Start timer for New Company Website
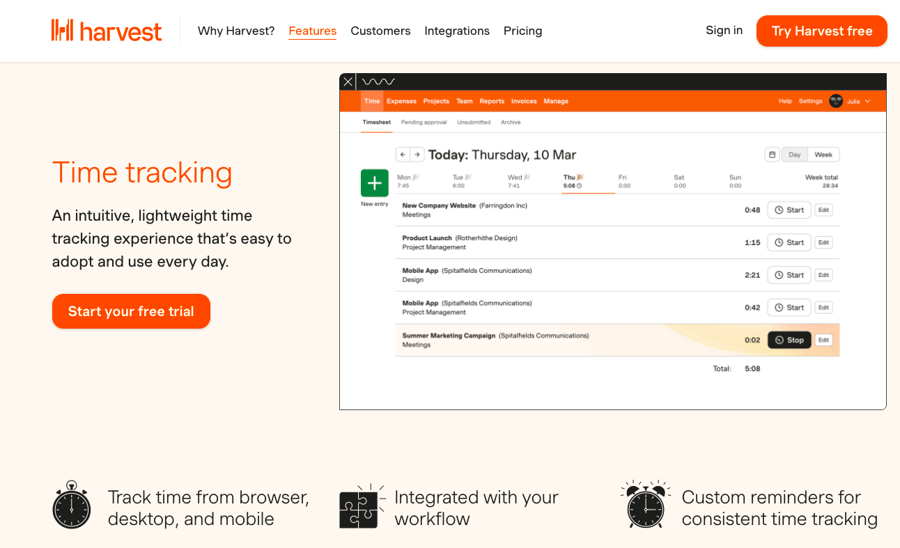Screen dimensions: 900x548 point(789,210)
